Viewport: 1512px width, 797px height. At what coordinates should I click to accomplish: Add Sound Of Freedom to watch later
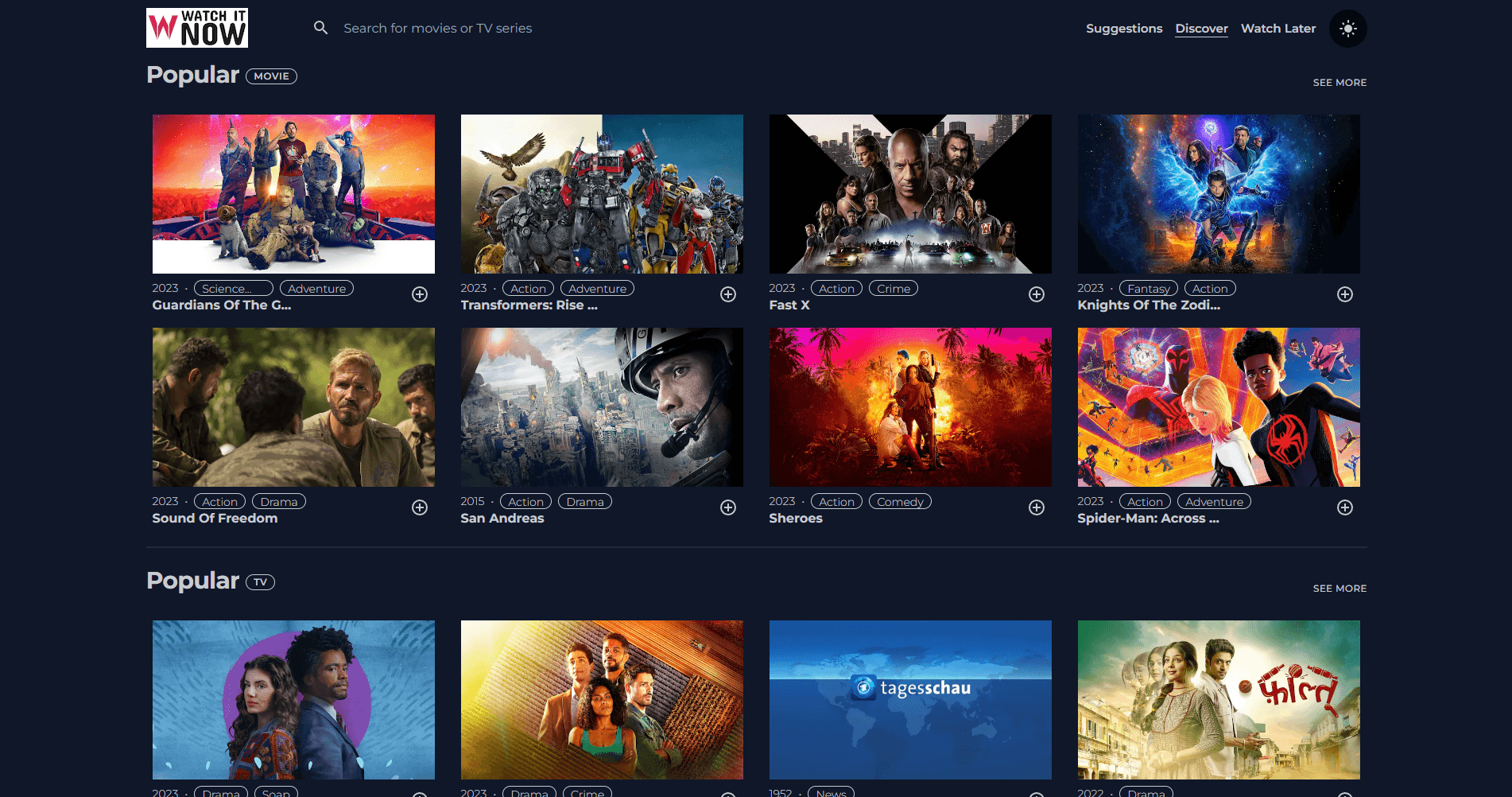pos(420,507)
